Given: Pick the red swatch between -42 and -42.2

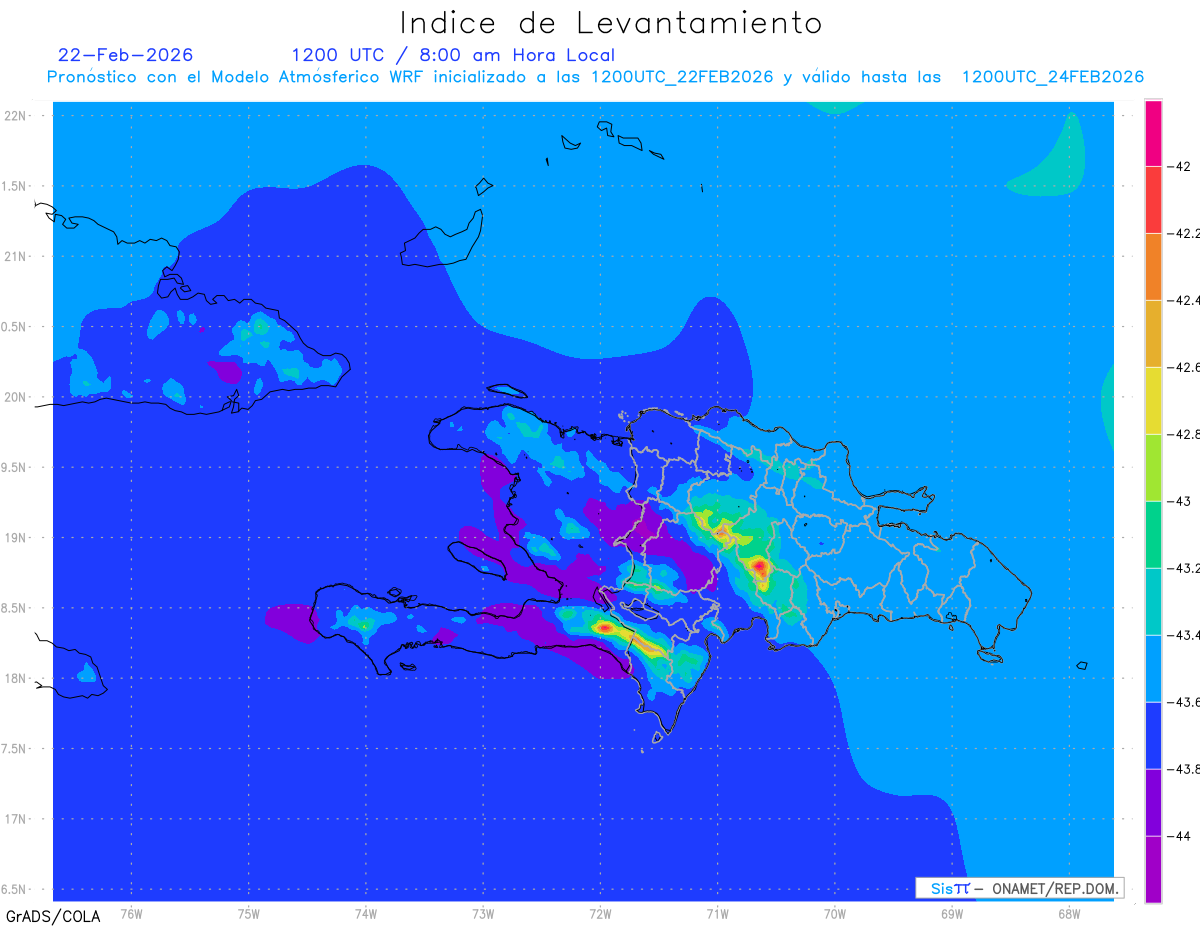Looking at the screenshot, I should pyautogui.click(x=1153, y=200).
